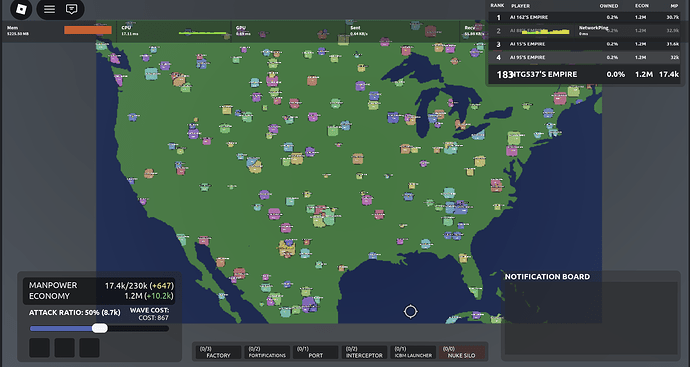Select the Nuke Silo build button
Image resolution: width=690 pixels, height=367 pixels.
[x=462, y=352]
